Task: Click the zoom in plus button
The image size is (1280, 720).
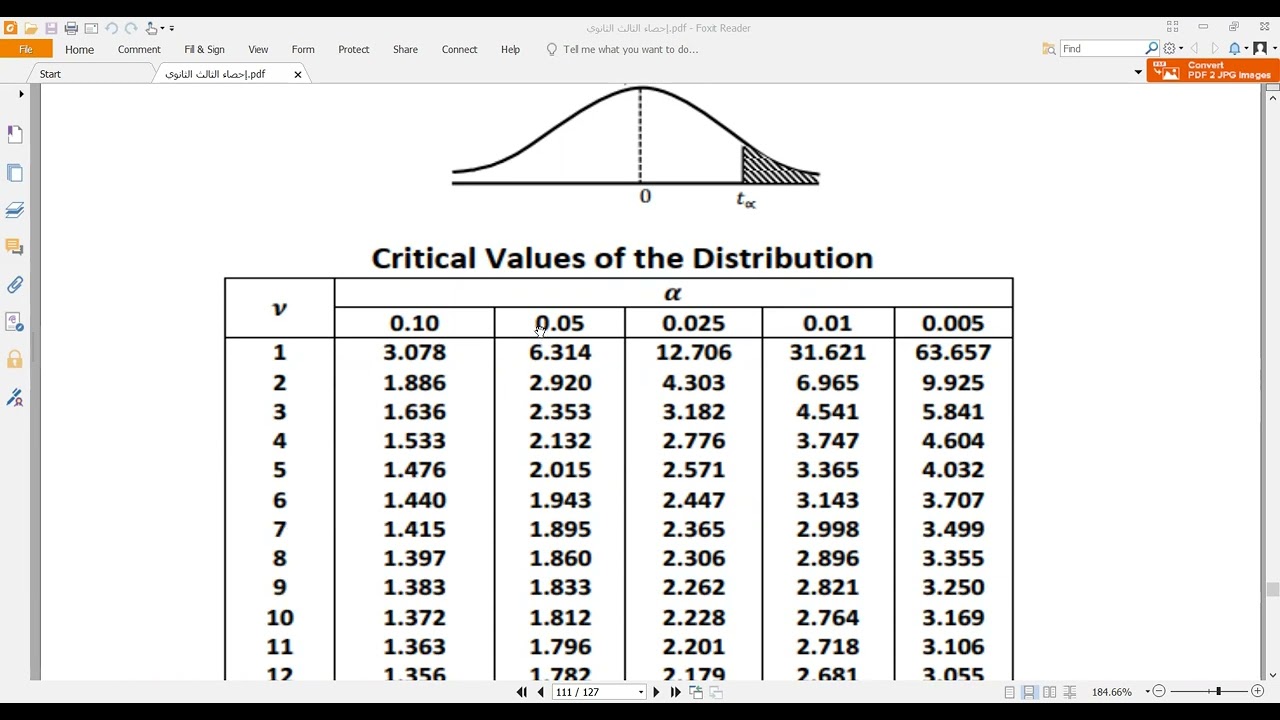Action: (x=1258, y=691)
